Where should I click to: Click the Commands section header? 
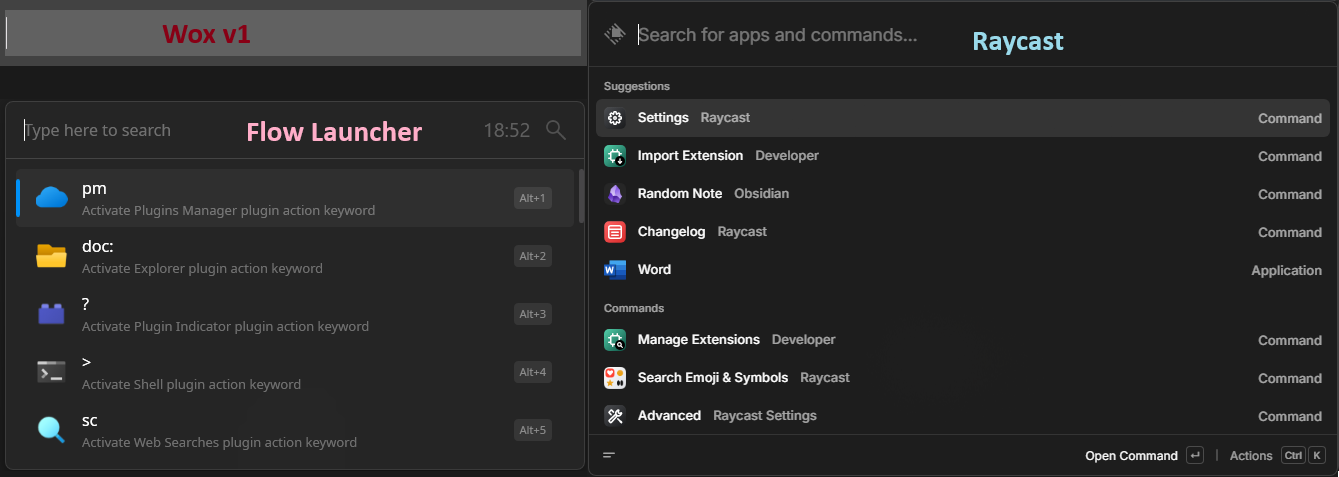[x=634, y=308]
